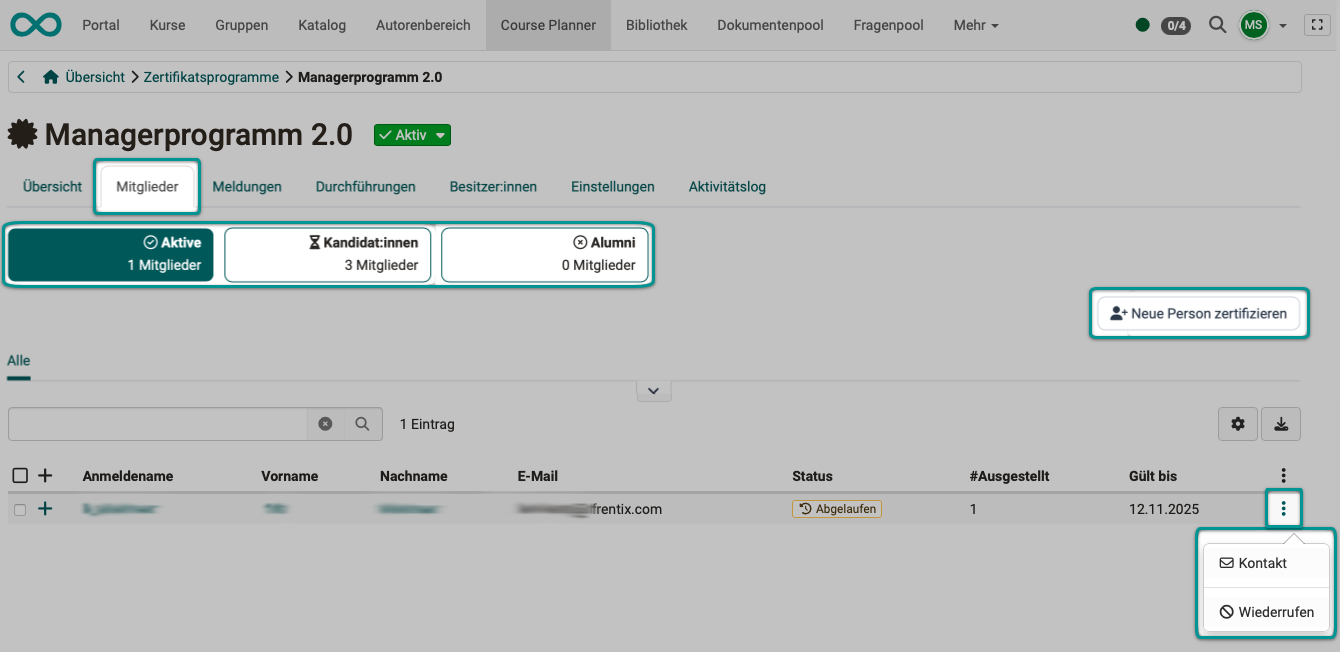Open table column settings via gear icon
This screenshot has width=1340, height=652.
1237,423
